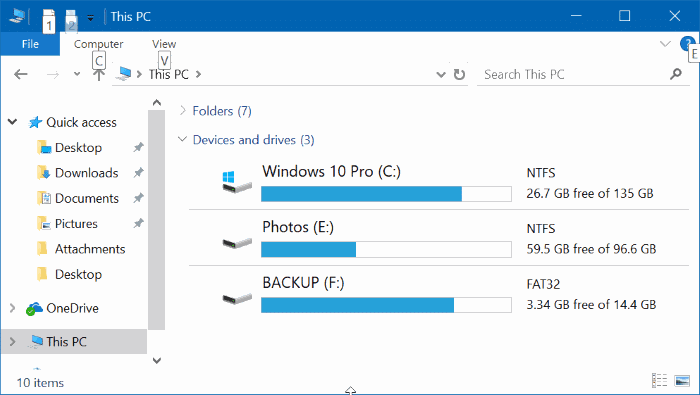
Task: Open the breadcrumb chevron after This PC
Action: 198,74
